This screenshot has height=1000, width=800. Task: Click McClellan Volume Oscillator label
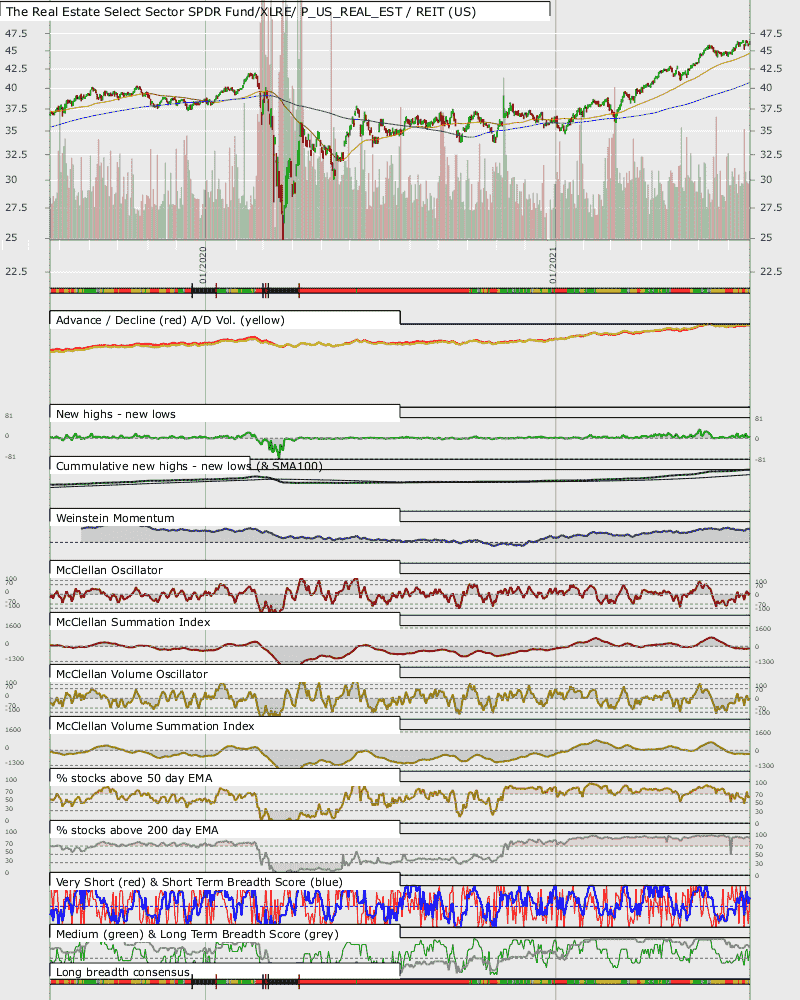[x=131, y=674]
